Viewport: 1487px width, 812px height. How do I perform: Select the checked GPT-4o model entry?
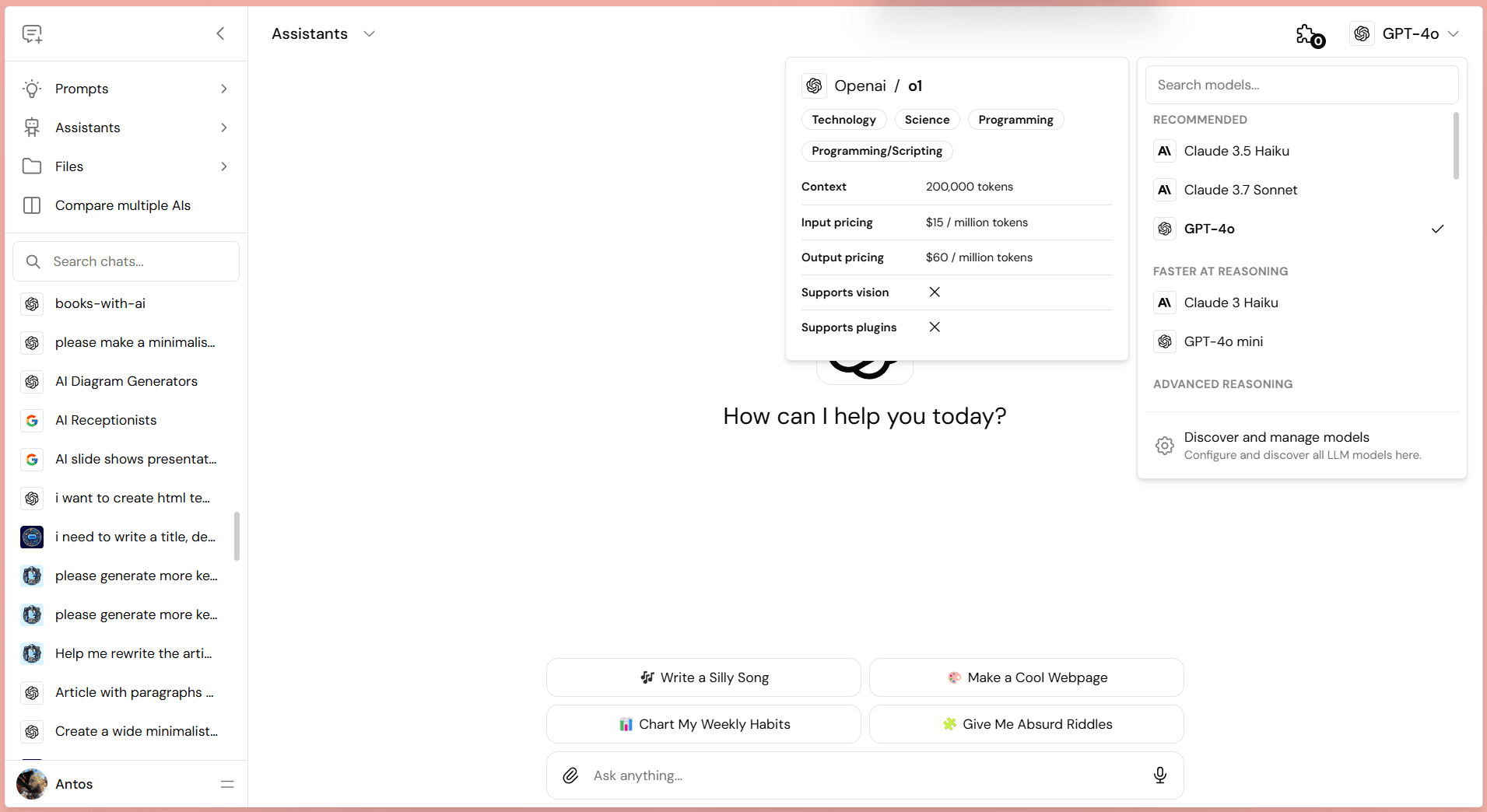point(1299,229)
